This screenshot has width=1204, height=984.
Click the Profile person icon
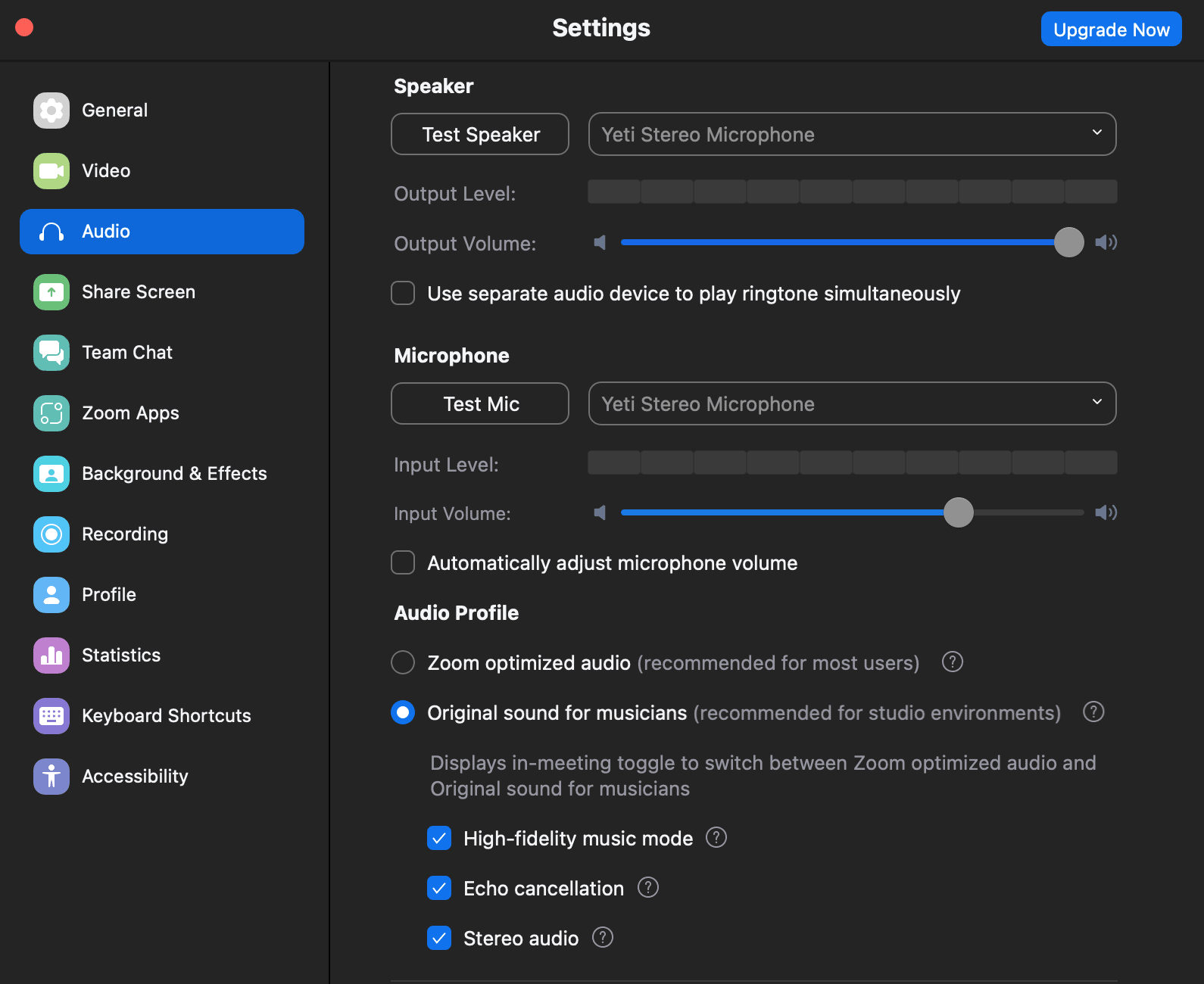(51, 595)
